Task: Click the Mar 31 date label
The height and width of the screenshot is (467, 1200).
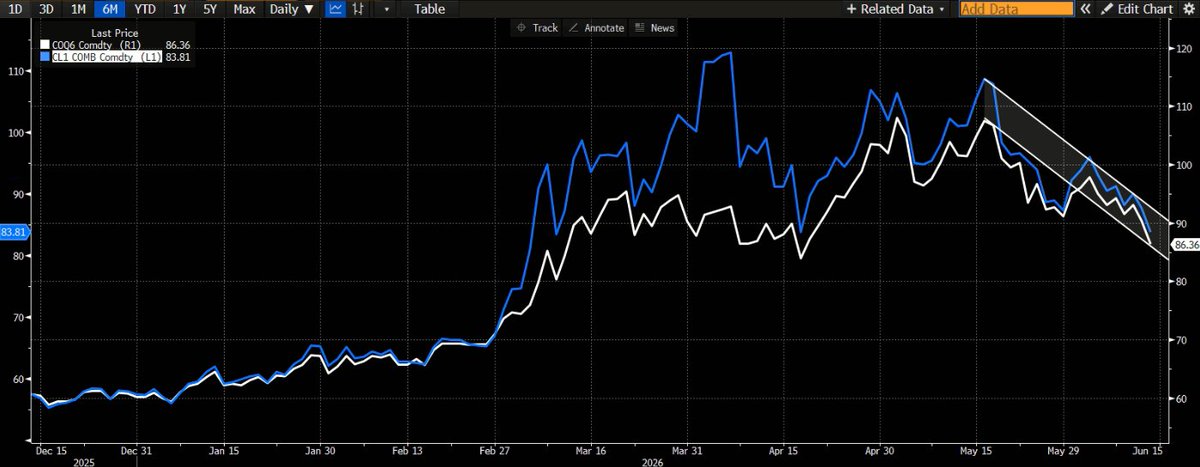Action: [x=689, y=449]
